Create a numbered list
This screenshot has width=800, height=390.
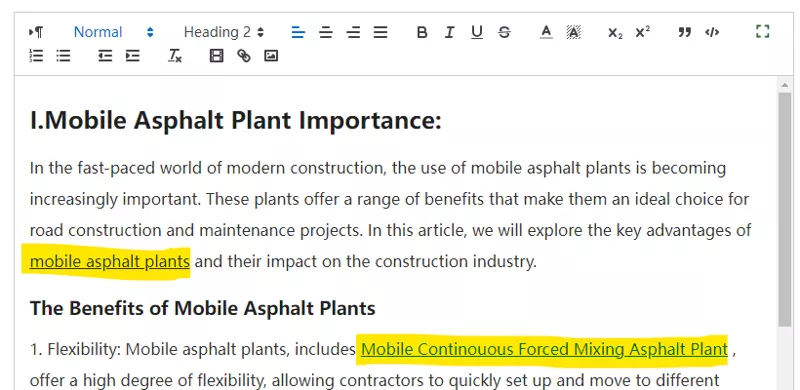[x=36, y=56]
